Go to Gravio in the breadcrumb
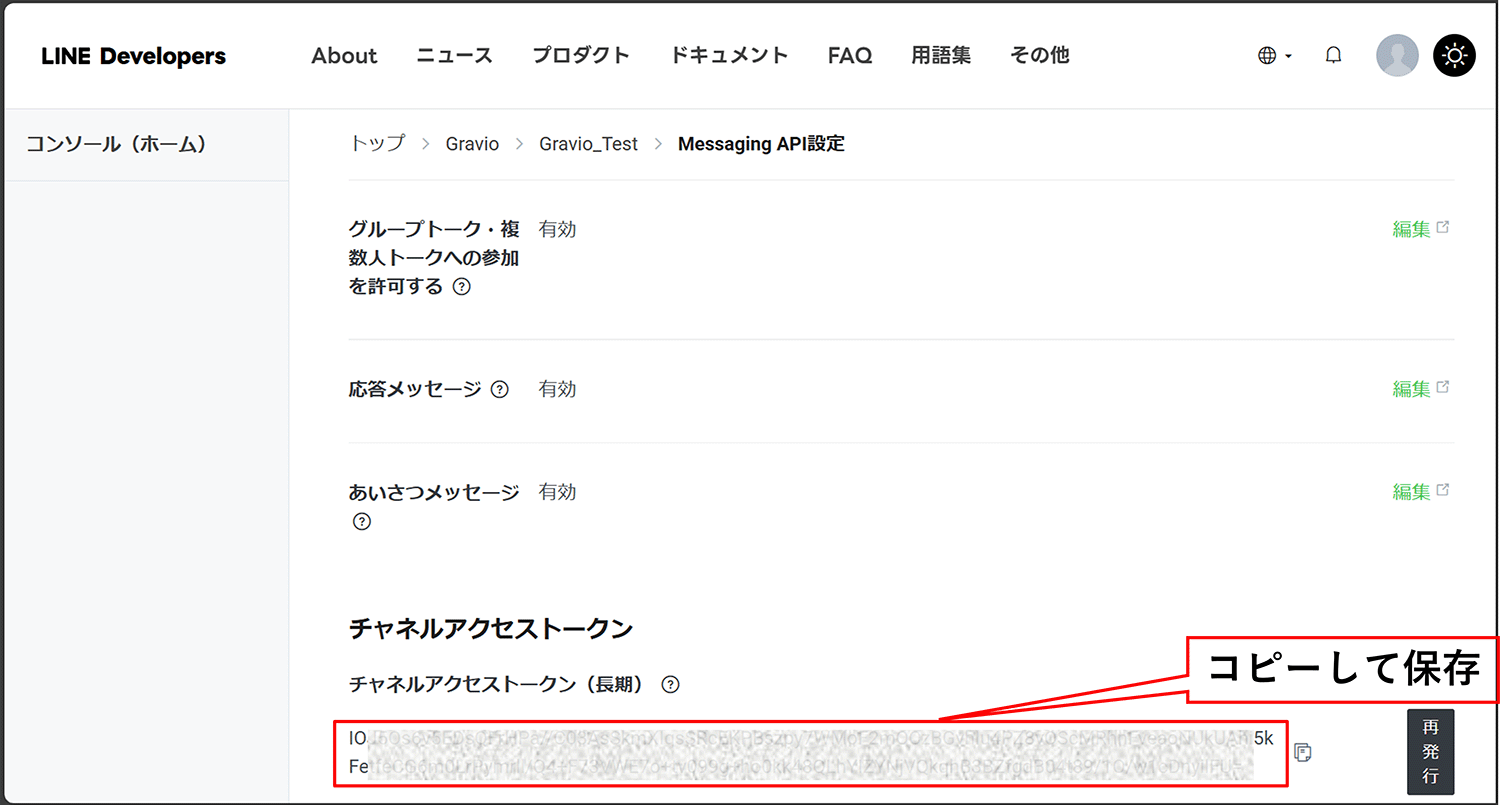 pos(472,144)
